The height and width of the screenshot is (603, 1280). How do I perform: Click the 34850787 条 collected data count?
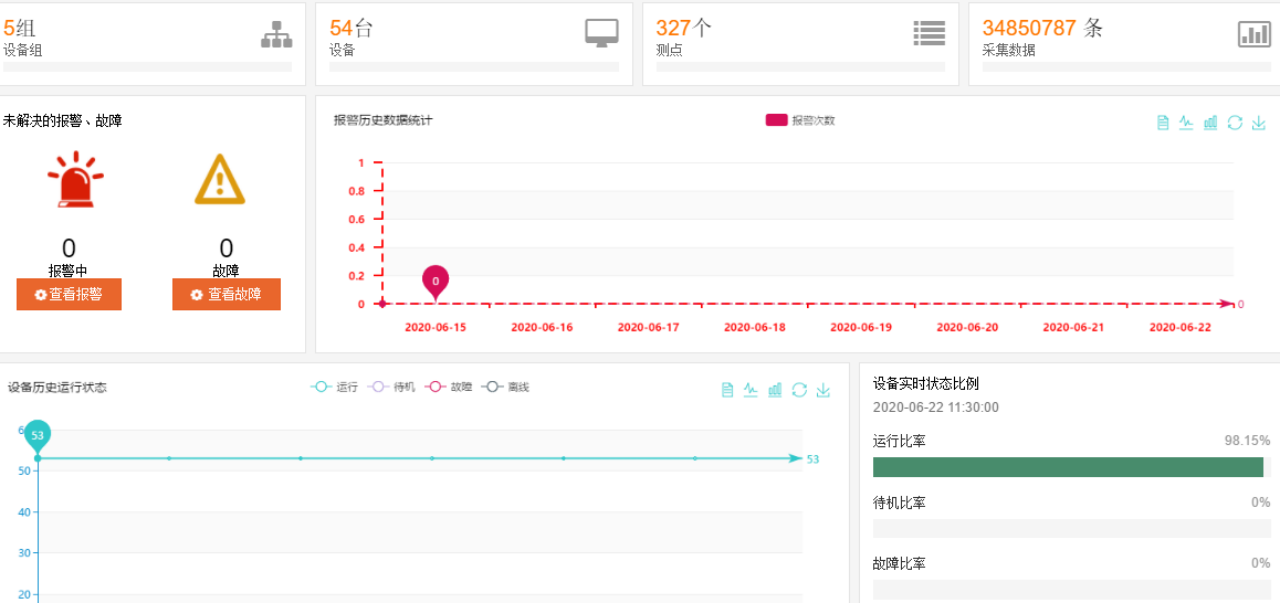(x=1043, y=28)
